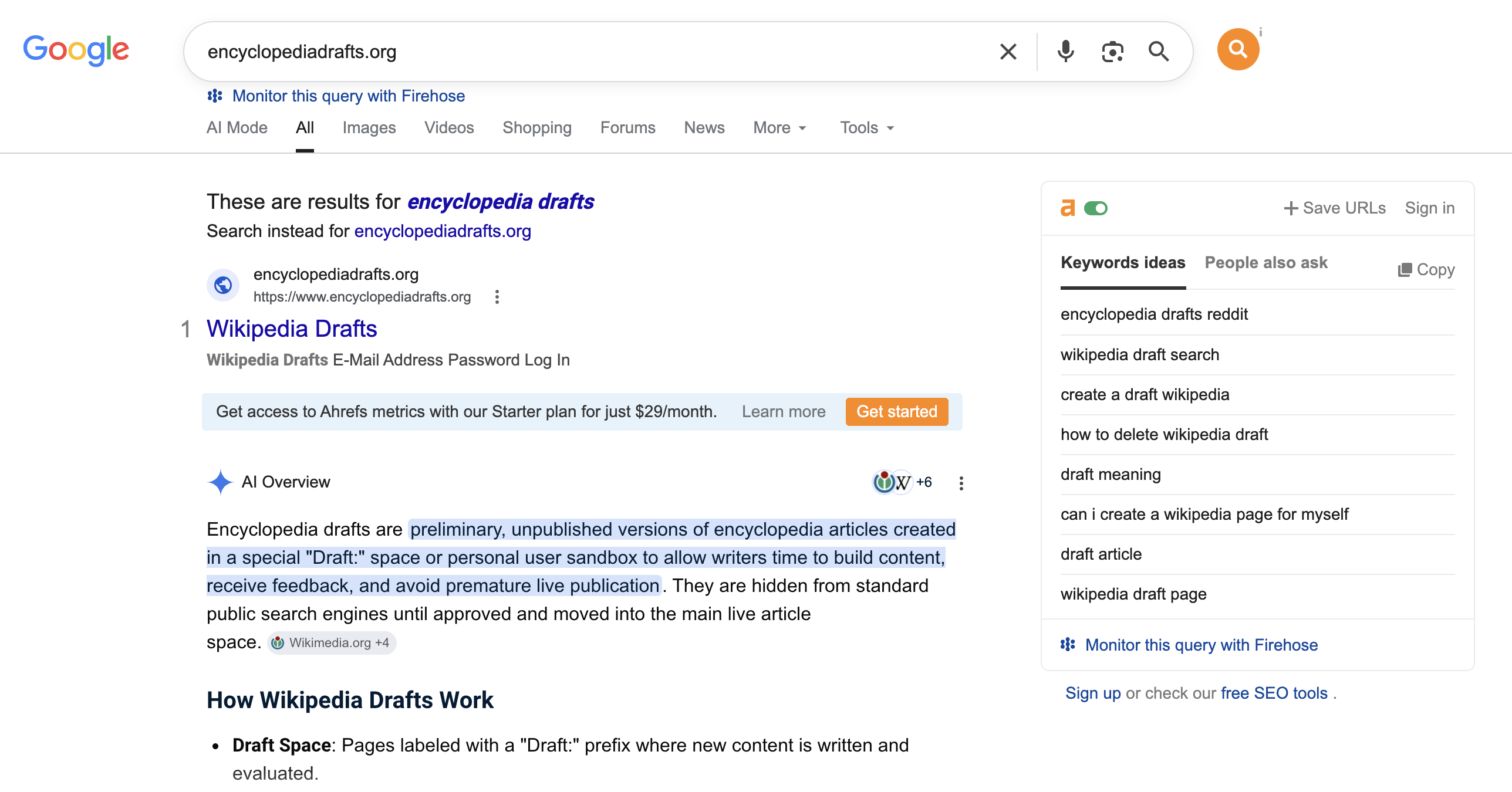Open the AI Overview source icons +6
Image resolution: width=1512 pixels, height=792 pixels.
(x=903, y=482)
